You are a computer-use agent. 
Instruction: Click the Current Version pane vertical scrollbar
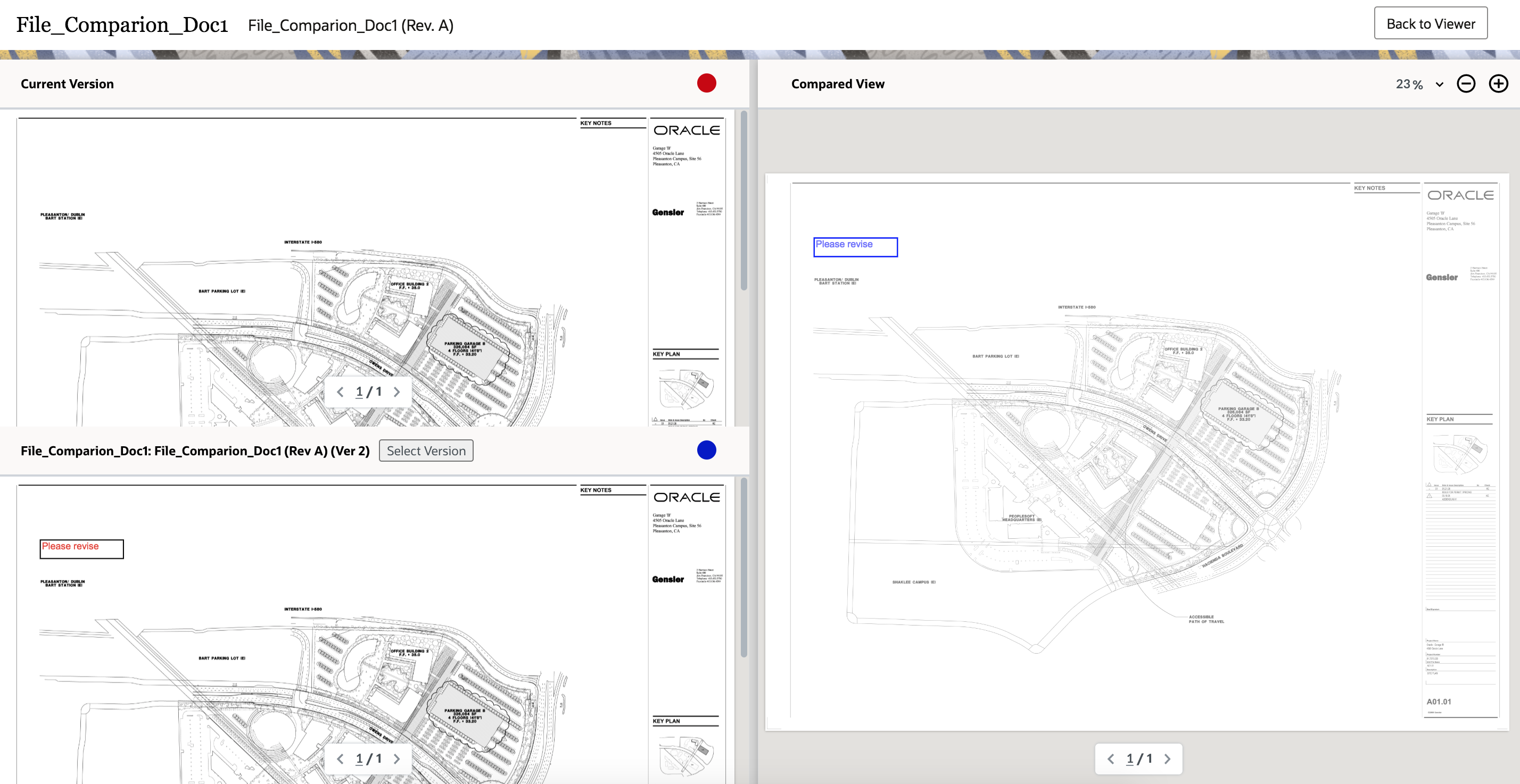pos(744,201)
